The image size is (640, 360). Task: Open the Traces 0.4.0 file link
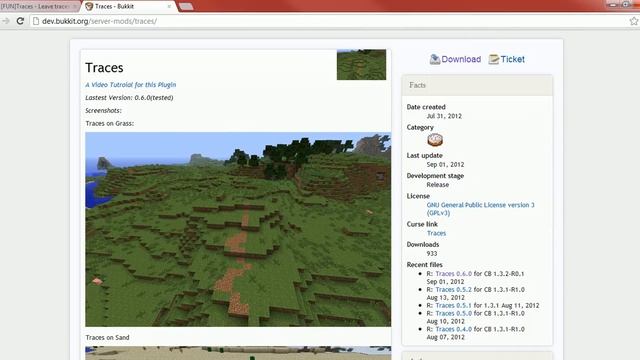coord(453,329)
